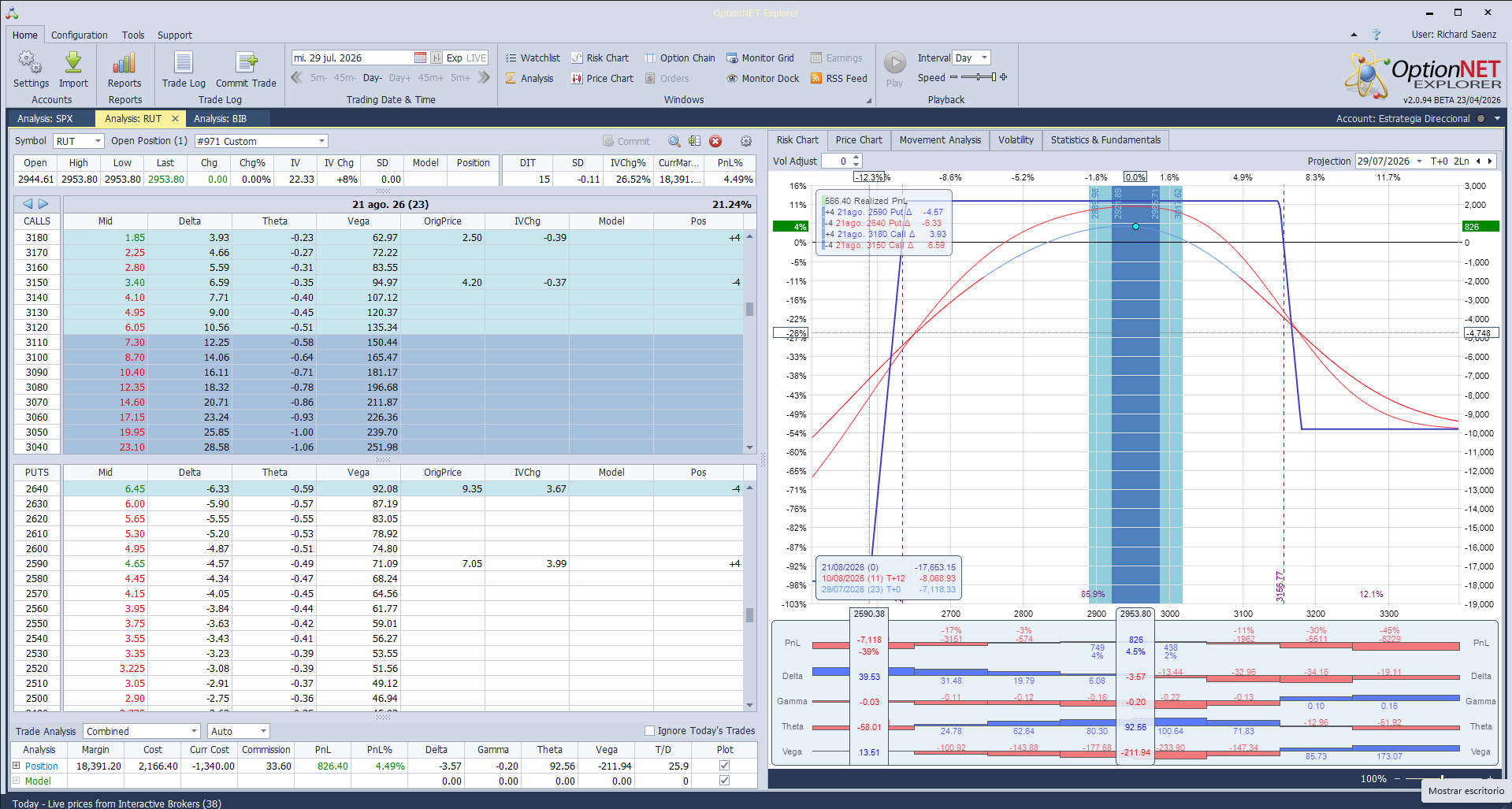1512x809 pixels.
Task: Open the RSS Feed window
Action: 839,78
